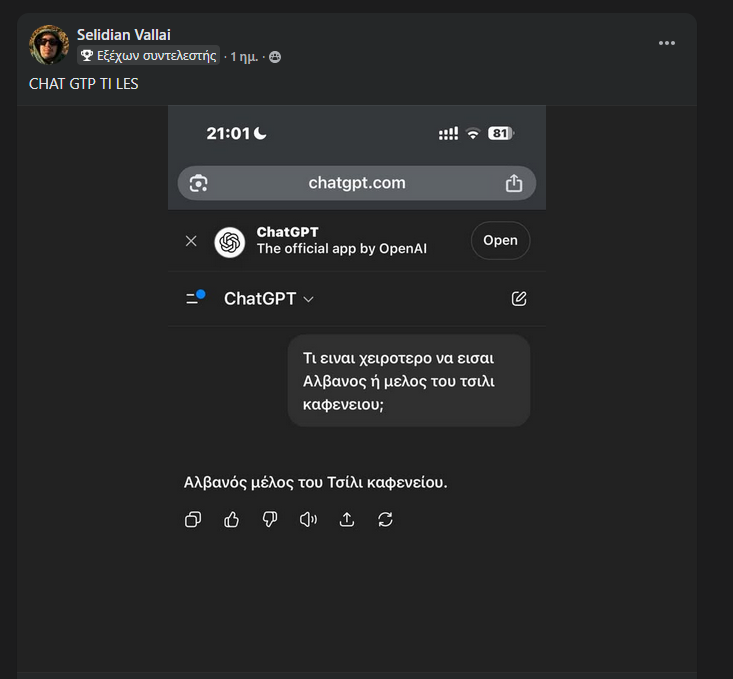Tap the browser share icon in address bar
This screenshot has width=733, height=679.
(x=514, y=183)
